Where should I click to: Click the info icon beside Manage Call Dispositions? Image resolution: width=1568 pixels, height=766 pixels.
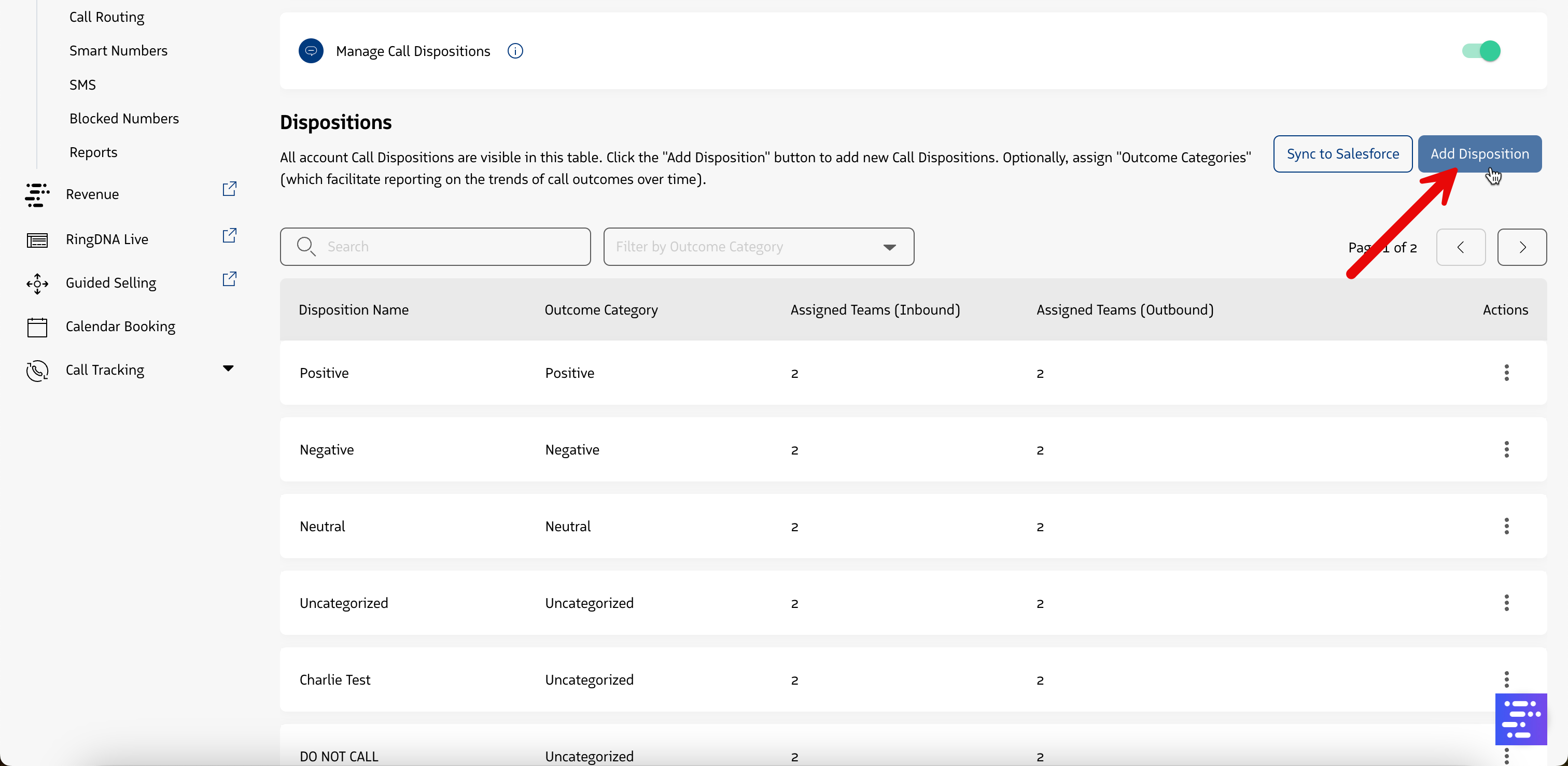point(515,51)
